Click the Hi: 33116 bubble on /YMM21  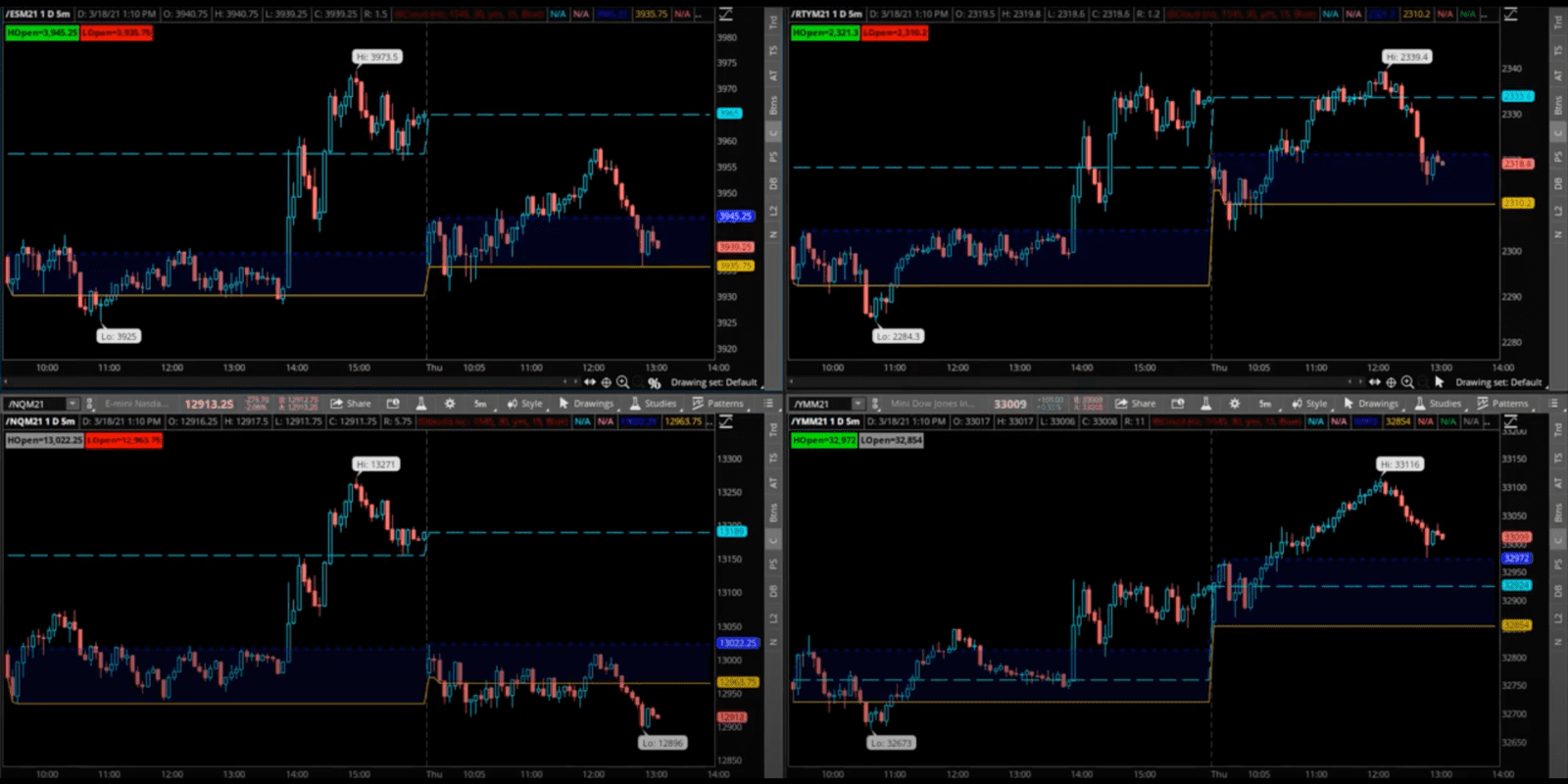tap(1401, 465)
